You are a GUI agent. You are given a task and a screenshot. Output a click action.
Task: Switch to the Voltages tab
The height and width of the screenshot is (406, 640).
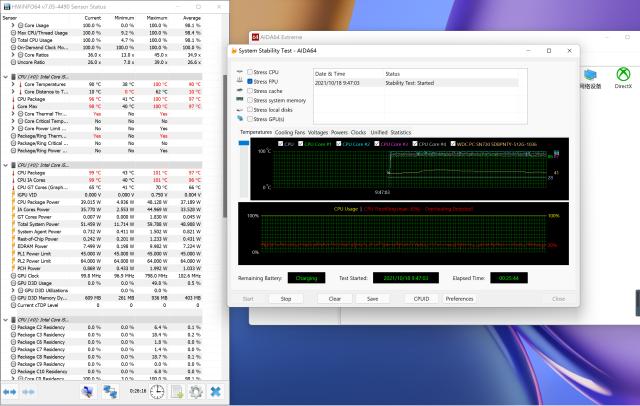pyautogui.click(x=318, y=132)
